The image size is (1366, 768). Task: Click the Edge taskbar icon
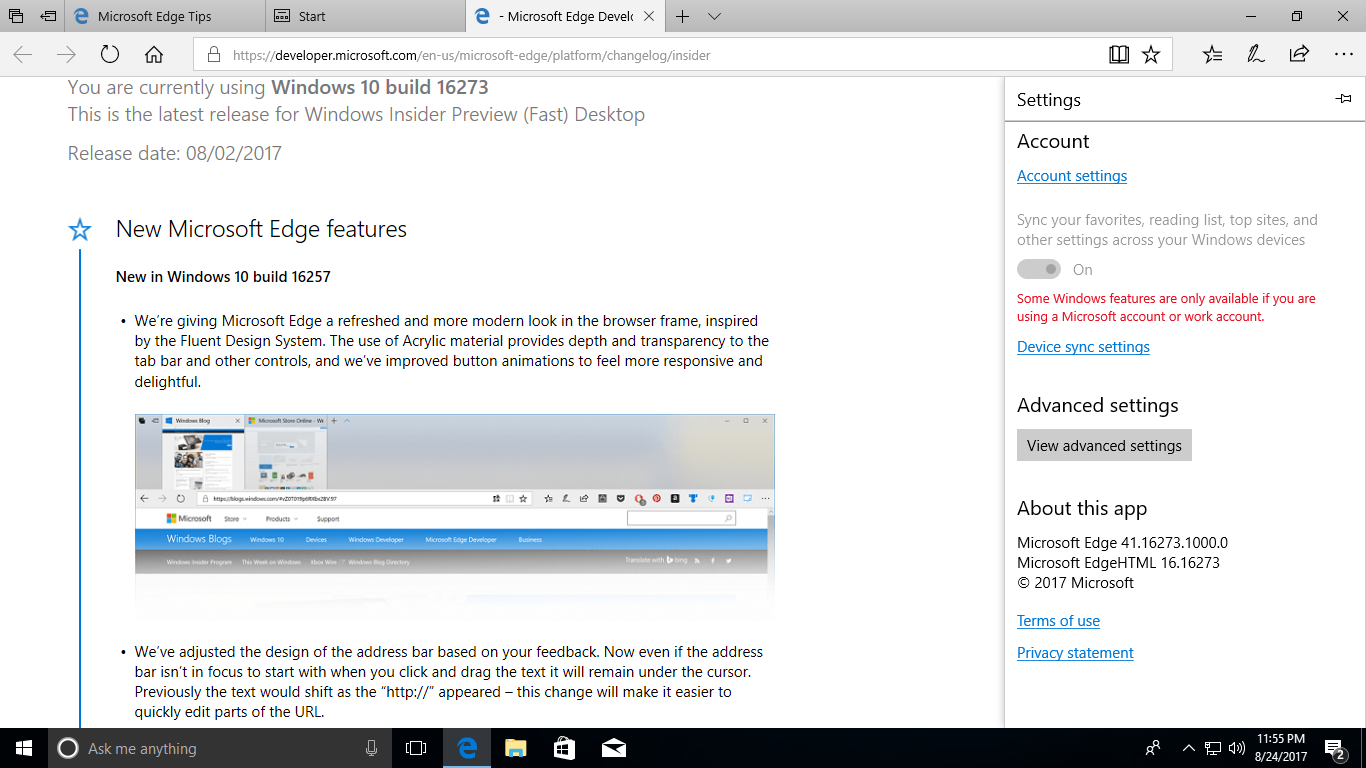tap(466, 748)
